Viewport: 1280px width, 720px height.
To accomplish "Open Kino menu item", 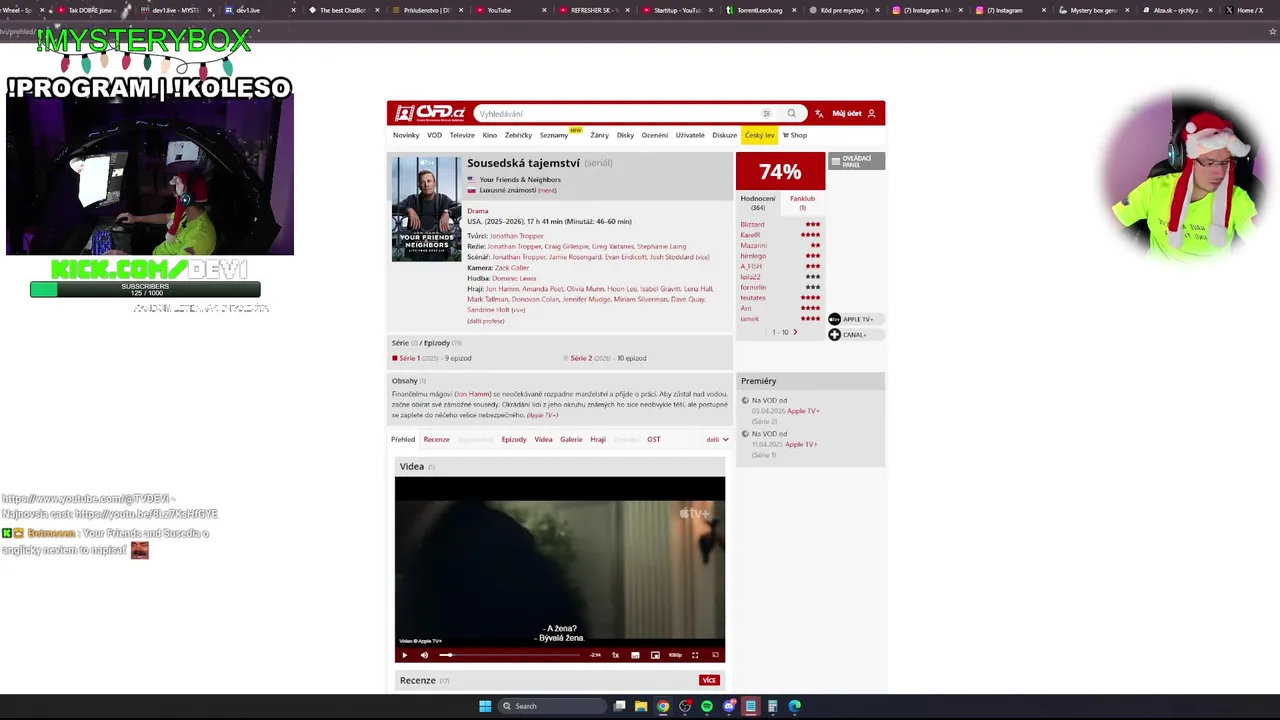I will (x=490, y=135).
